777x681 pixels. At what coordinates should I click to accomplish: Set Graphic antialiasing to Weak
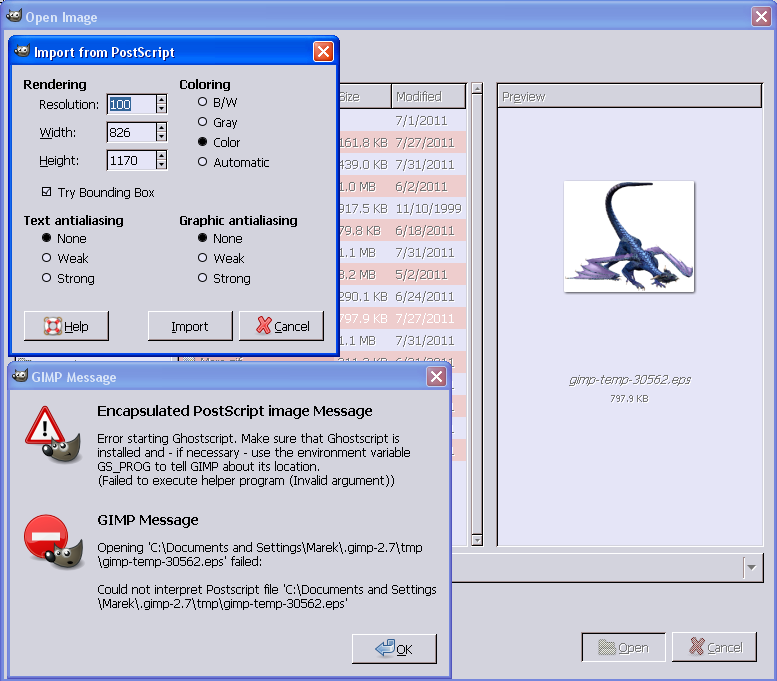(221, 258)
